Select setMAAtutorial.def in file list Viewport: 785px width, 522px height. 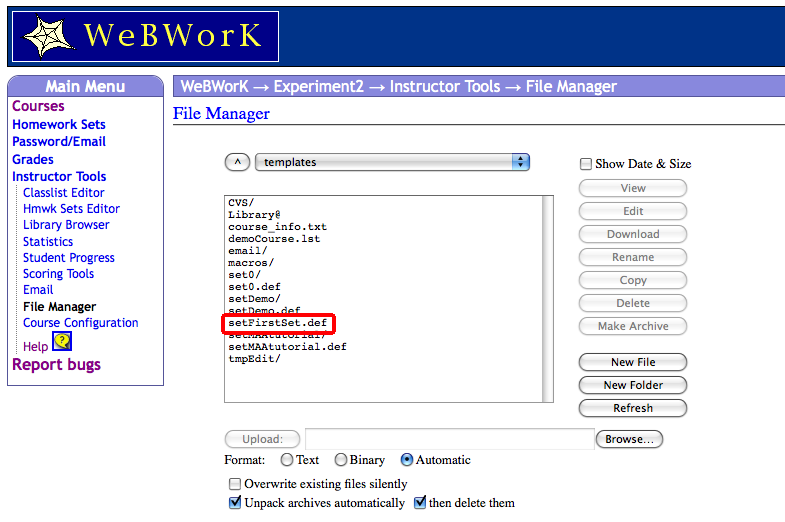tap(287, 347)
